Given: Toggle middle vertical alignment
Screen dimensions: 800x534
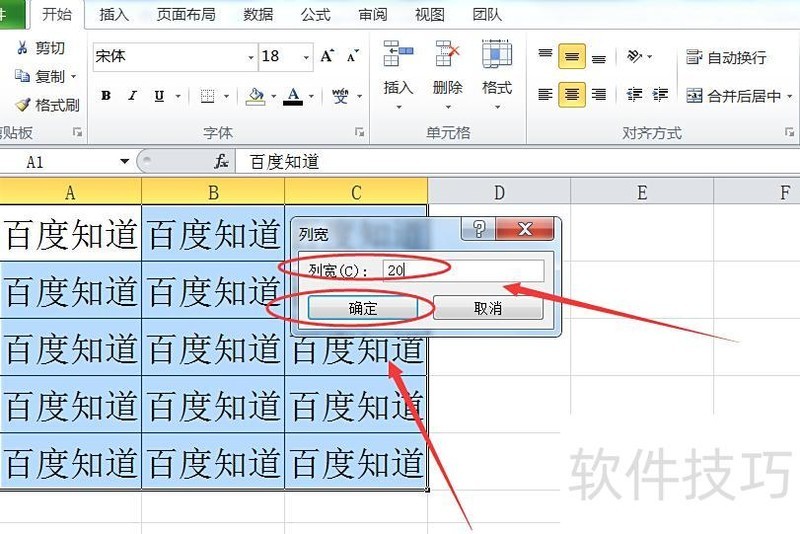Looking at the screenshot, I should coord(572,56).
